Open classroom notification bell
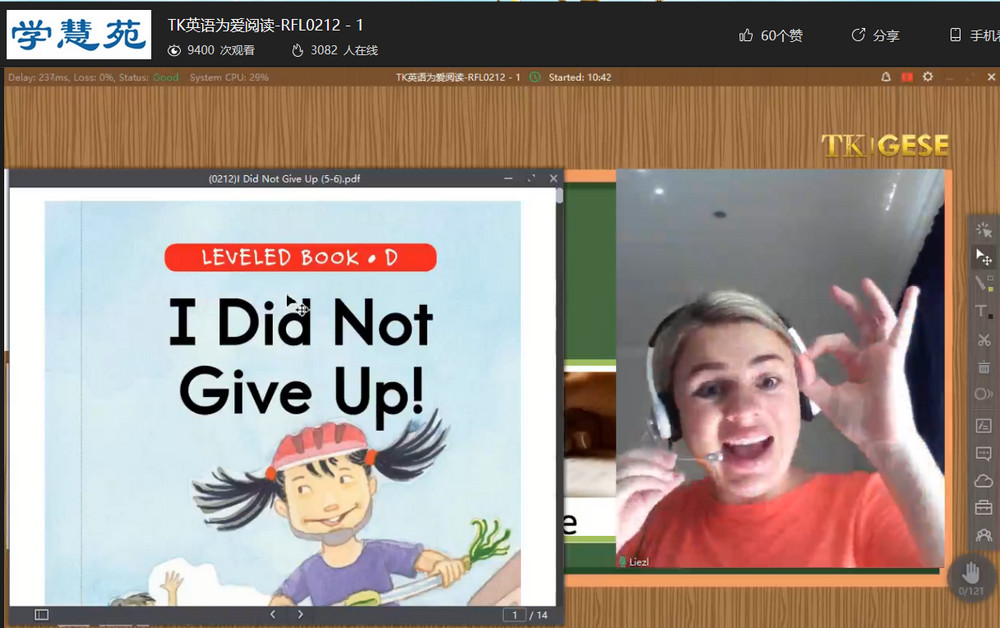 886,77
